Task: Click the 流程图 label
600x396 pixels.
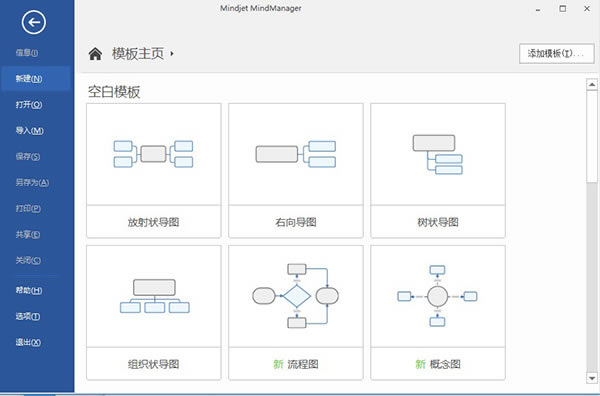Action: pyautogui.click(x=303, y=364)
